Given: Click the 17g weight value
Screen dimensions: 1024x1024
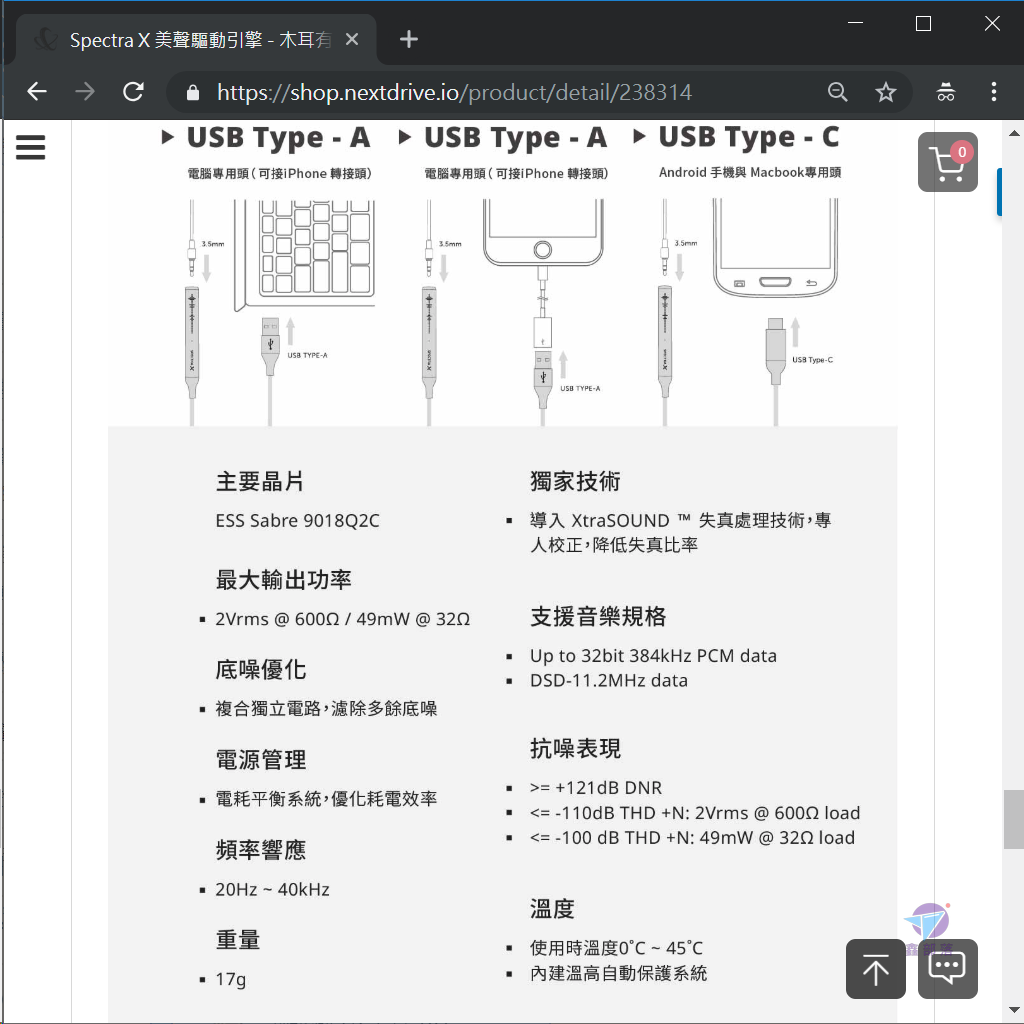Looking at the screenshot, I should [231, 980].
